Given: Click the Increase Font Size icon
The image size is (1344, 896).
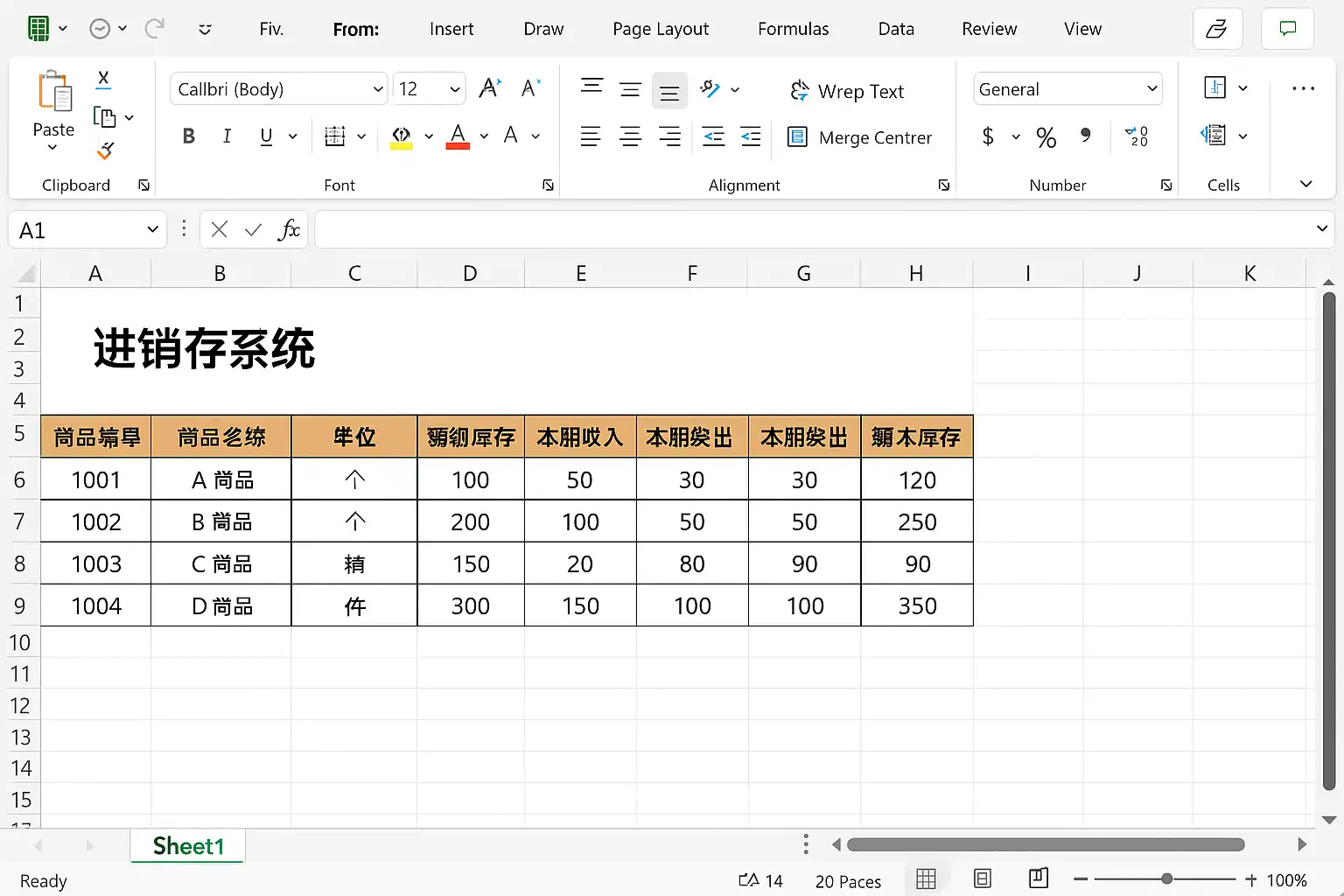Looking at the screenshot, I should click(x=490, y=88).
